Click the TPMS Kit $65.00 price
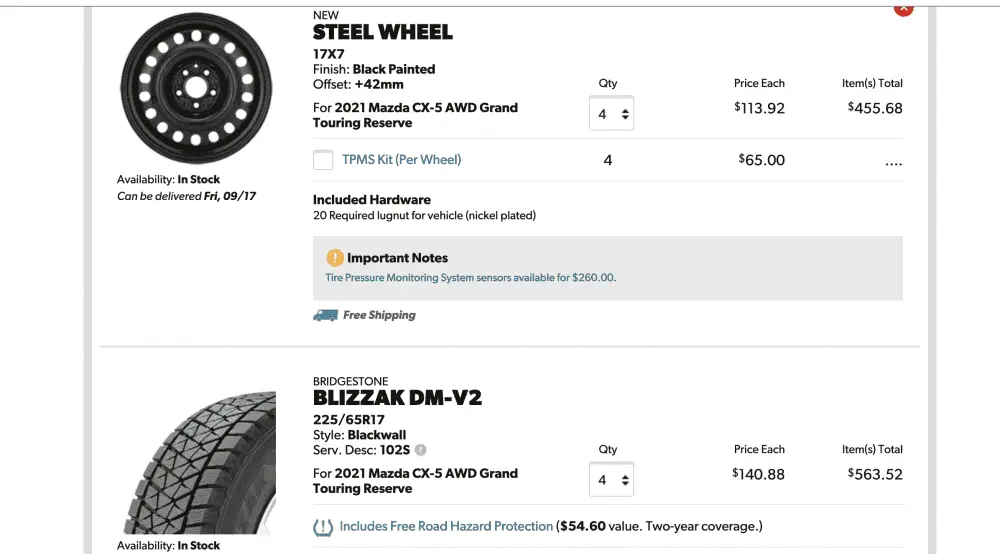The height and width of the screenshot is (554, 1000). [x=761, y=159]
